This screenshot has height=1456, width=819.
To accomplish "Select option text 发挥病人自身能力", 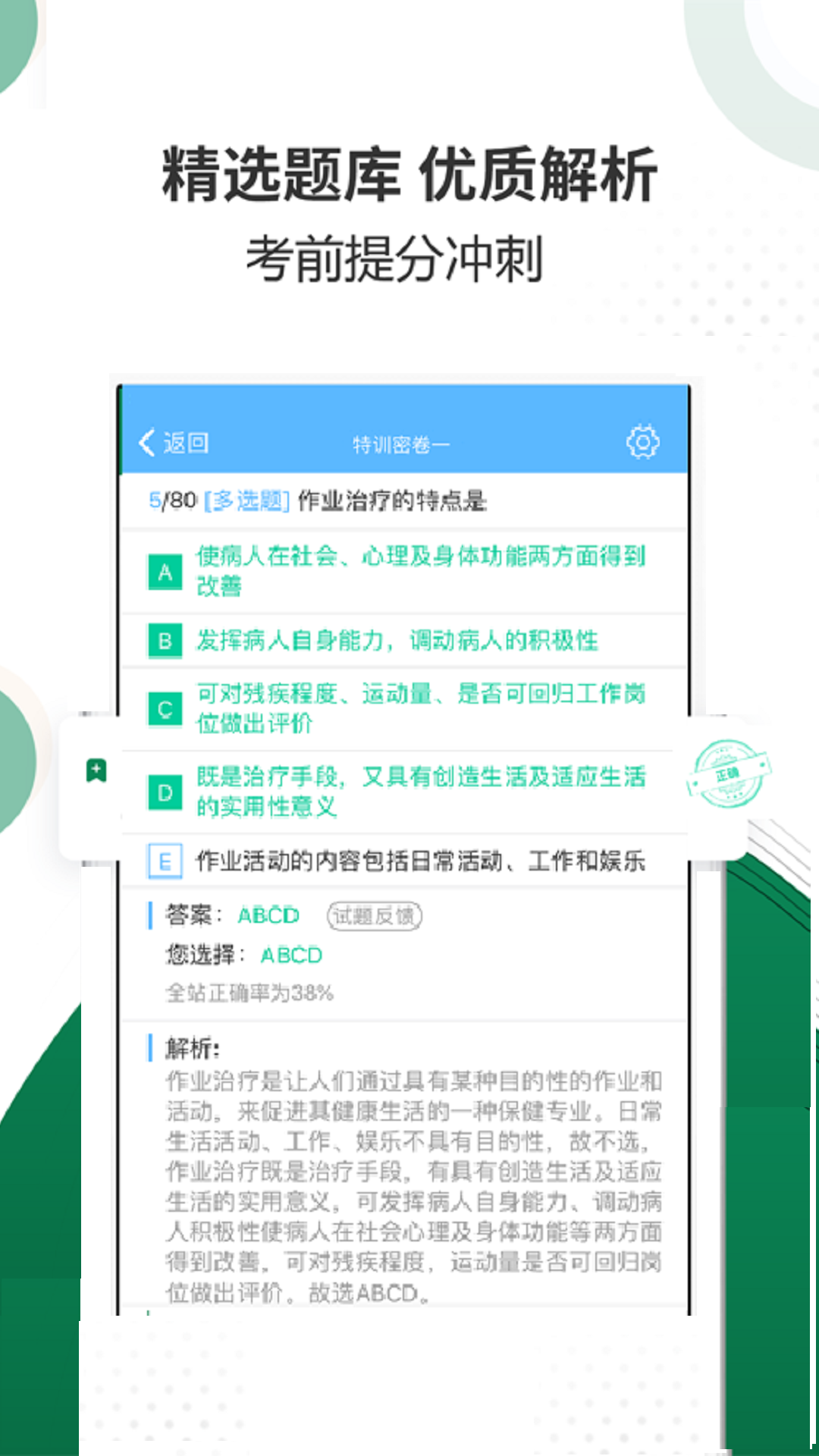I will pyautogui.click(x=290, y=641).
